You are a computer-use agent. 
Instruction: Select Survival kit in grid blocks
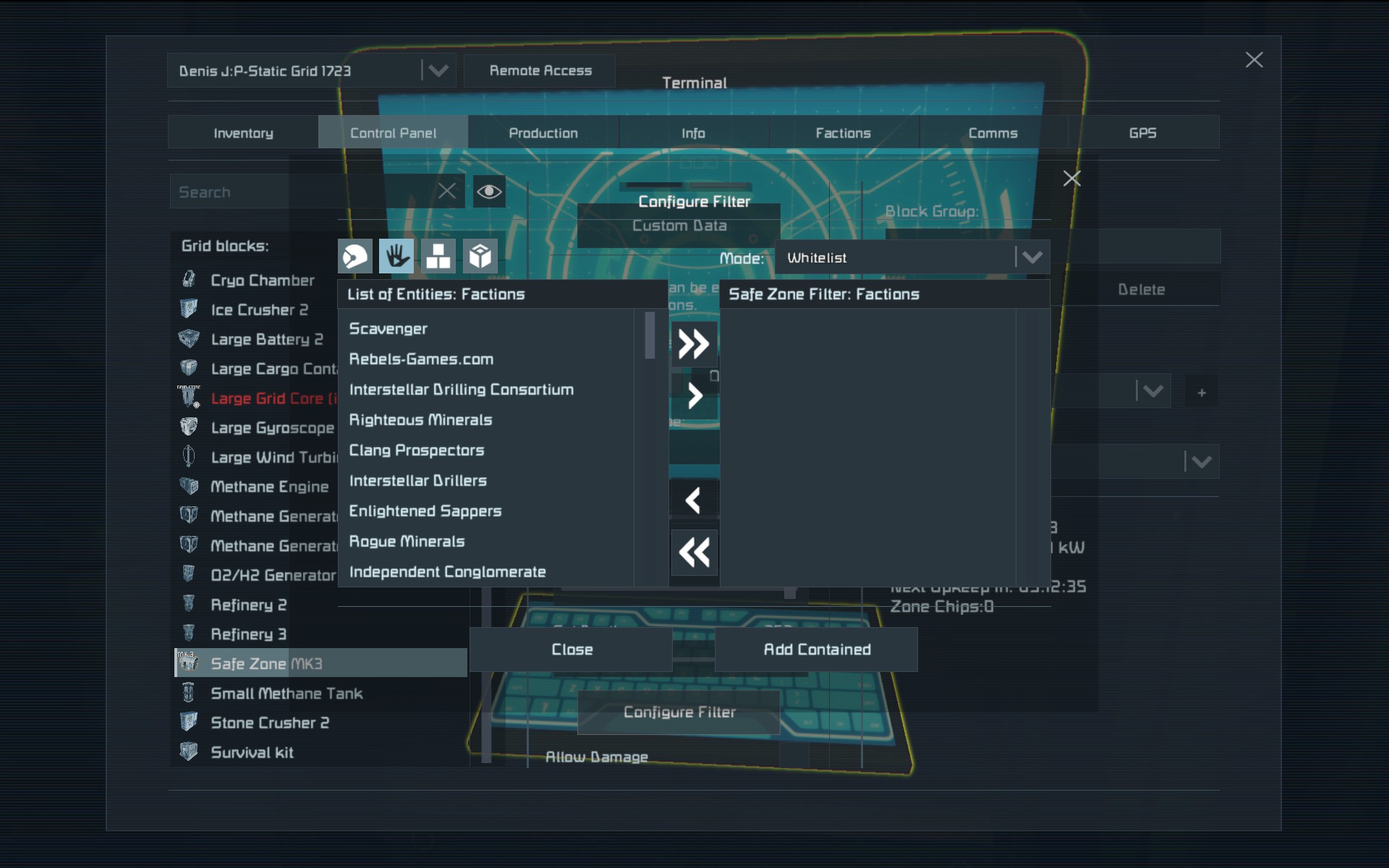coord(252,752)
